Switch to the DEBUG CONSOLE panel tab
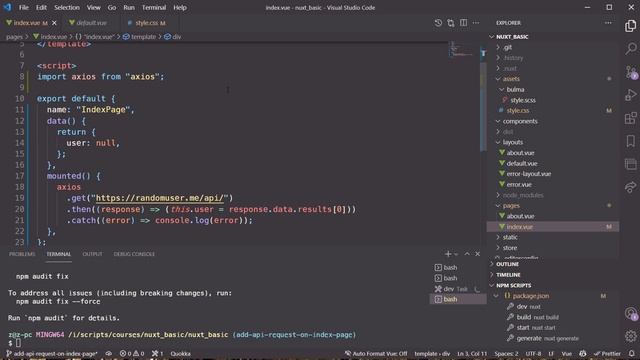This screenshot has height=360, width=640. point(134,254)
